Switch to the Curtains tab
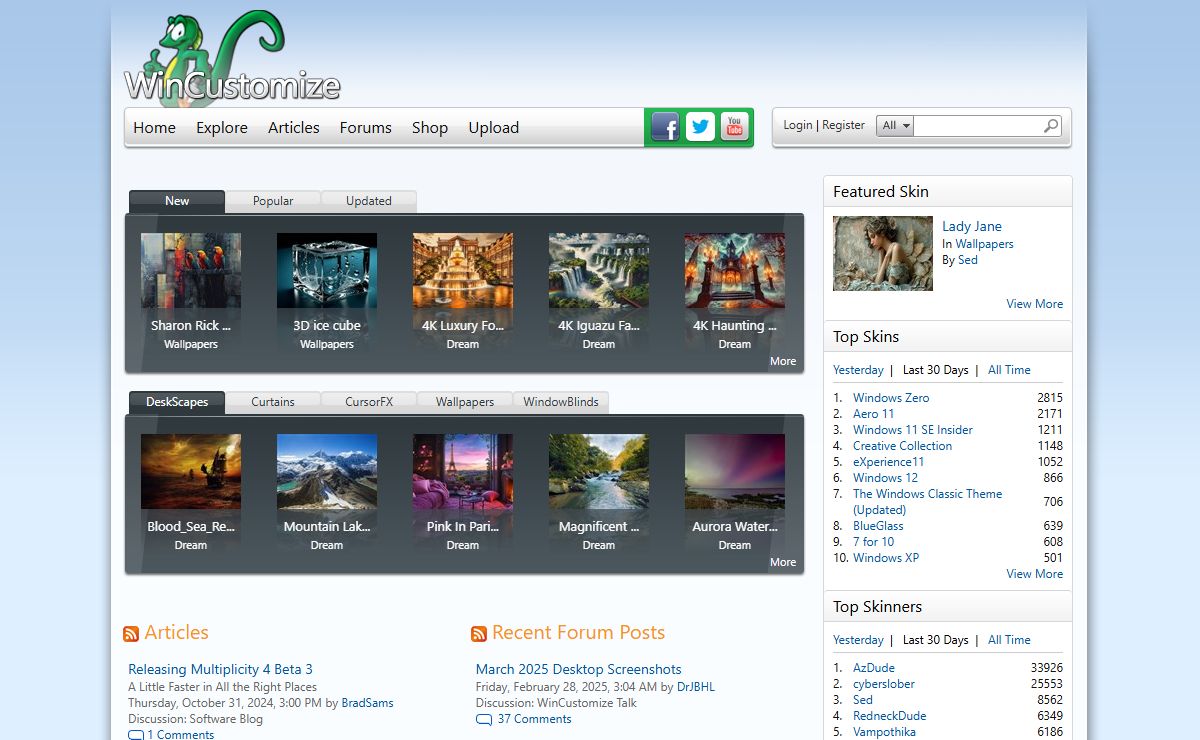The width and height of the screenshot is (1200, 740). (x=273, y=402)
